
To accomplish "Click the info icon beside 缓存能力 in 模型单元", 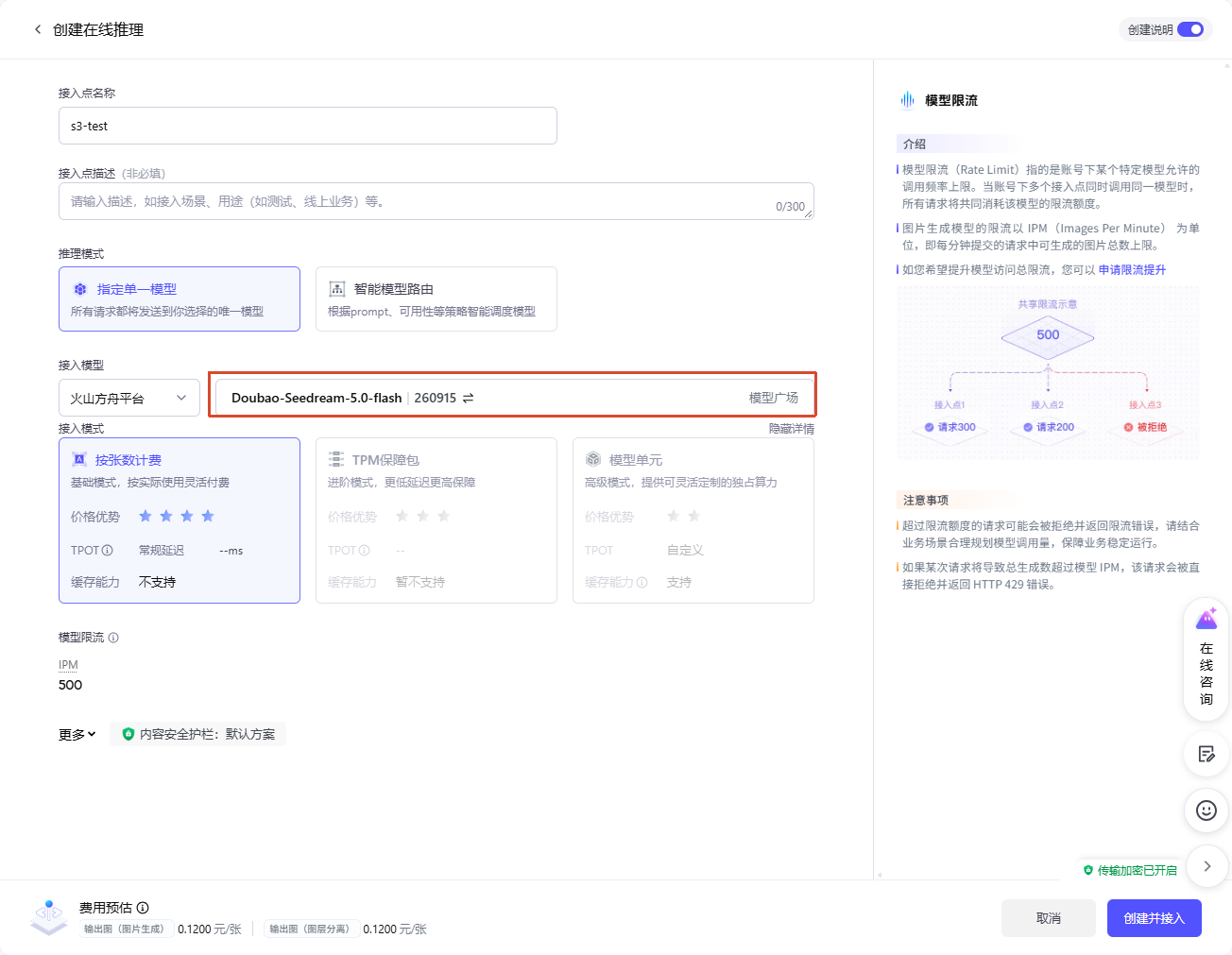I will pyautogui.click(x=642, y=582).
